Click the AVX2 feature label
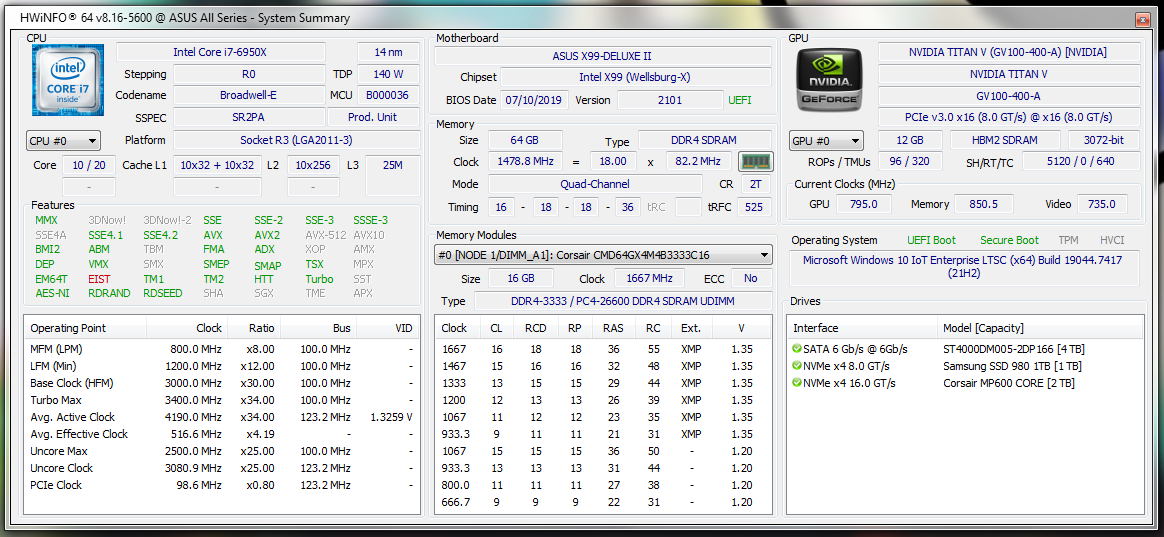 (267, 235)
